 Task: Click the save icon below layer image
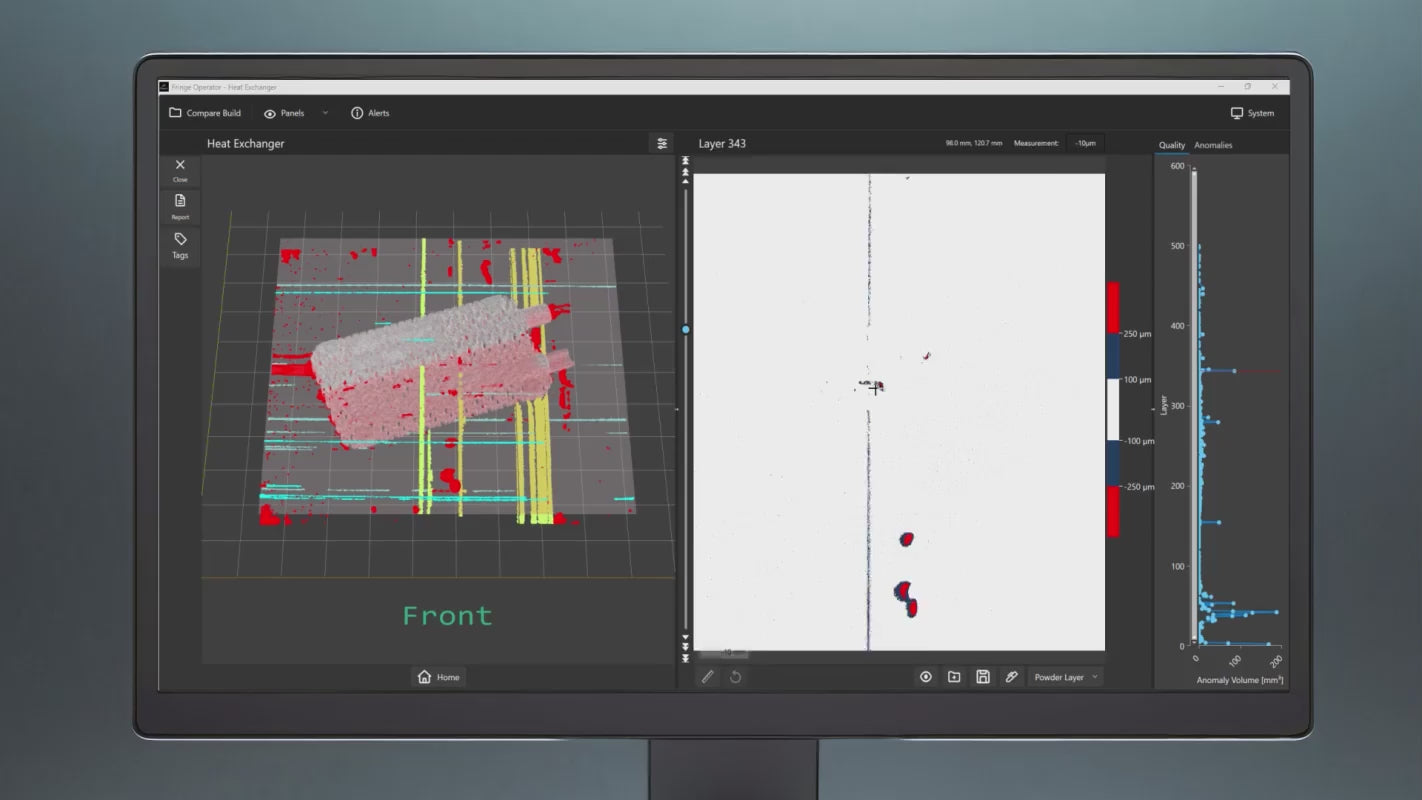(x=983, y=677)
